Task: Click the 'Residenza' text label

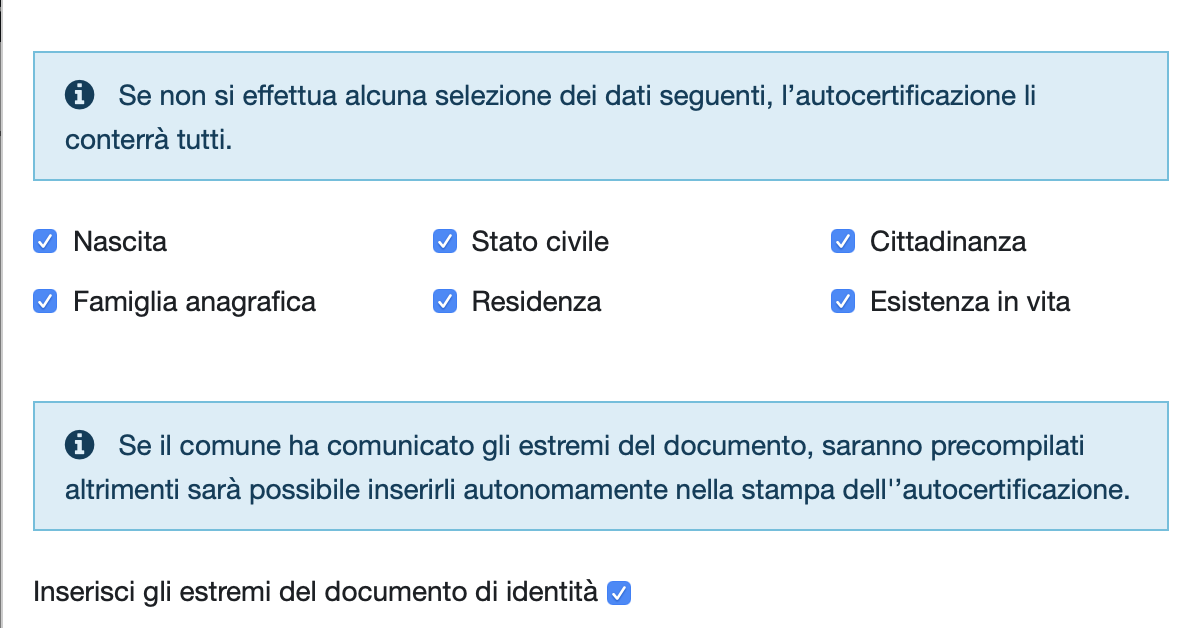Action: pyautogui.click(x=537, y=302)
